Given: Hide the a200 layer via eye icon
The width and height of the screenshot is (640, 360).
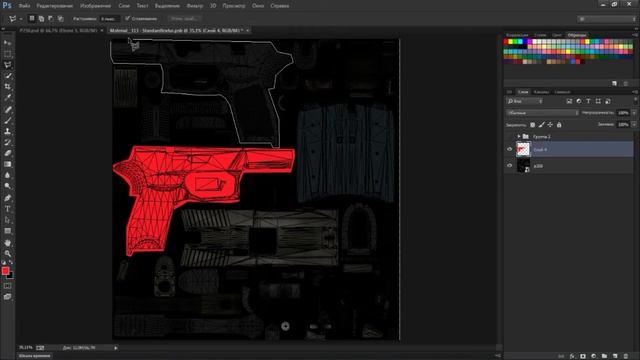Looking at the screenshot, I should pyautogui.click(x=509, y=166).
